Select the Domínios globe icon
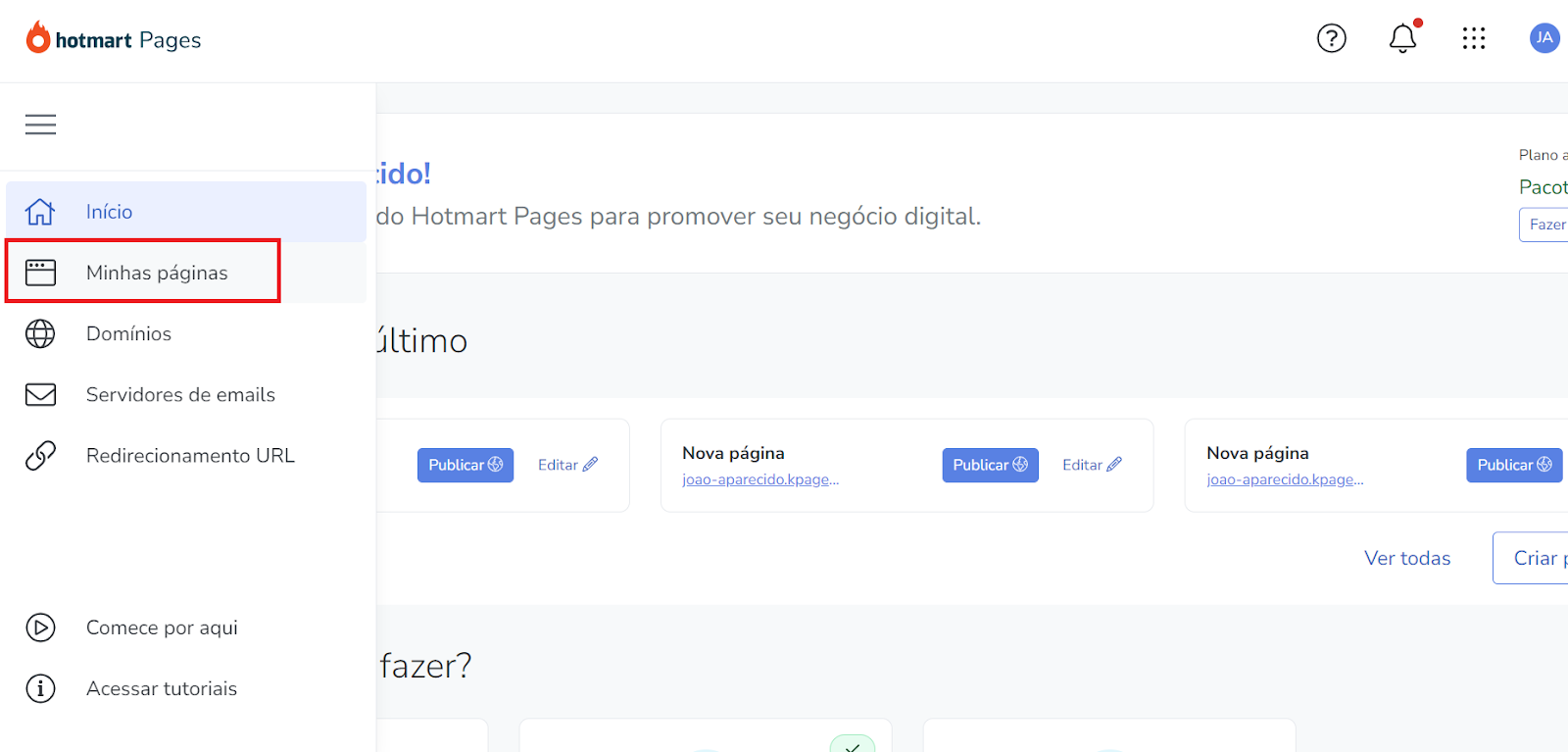 (40, 333)
